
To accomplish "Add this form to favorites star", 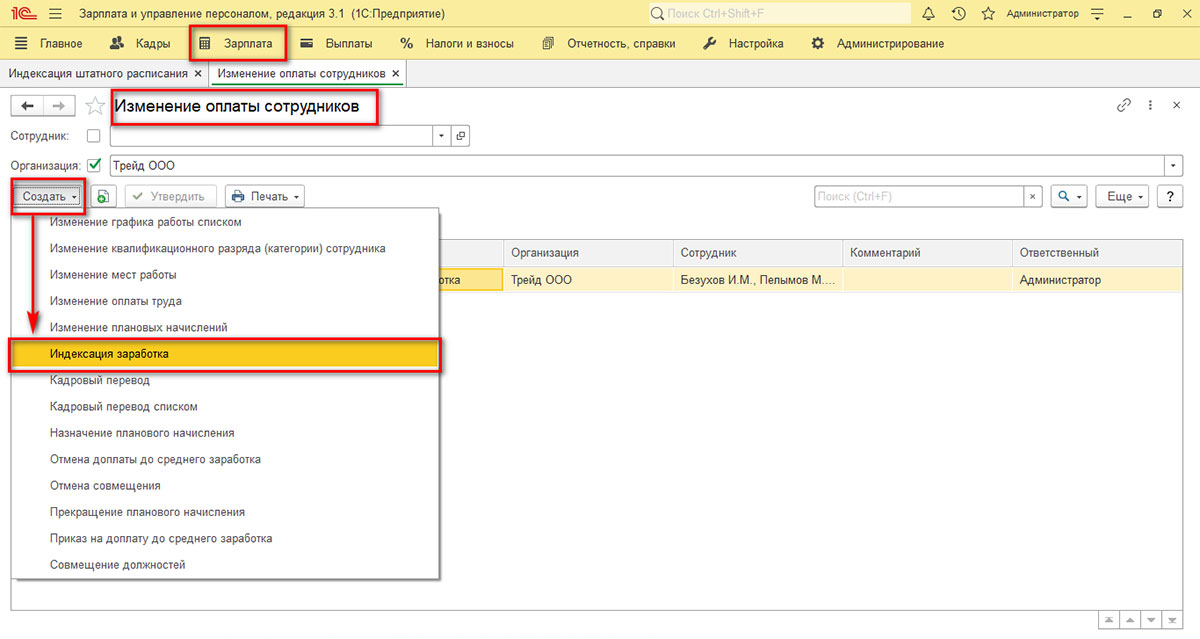I will tap(95, 106).
